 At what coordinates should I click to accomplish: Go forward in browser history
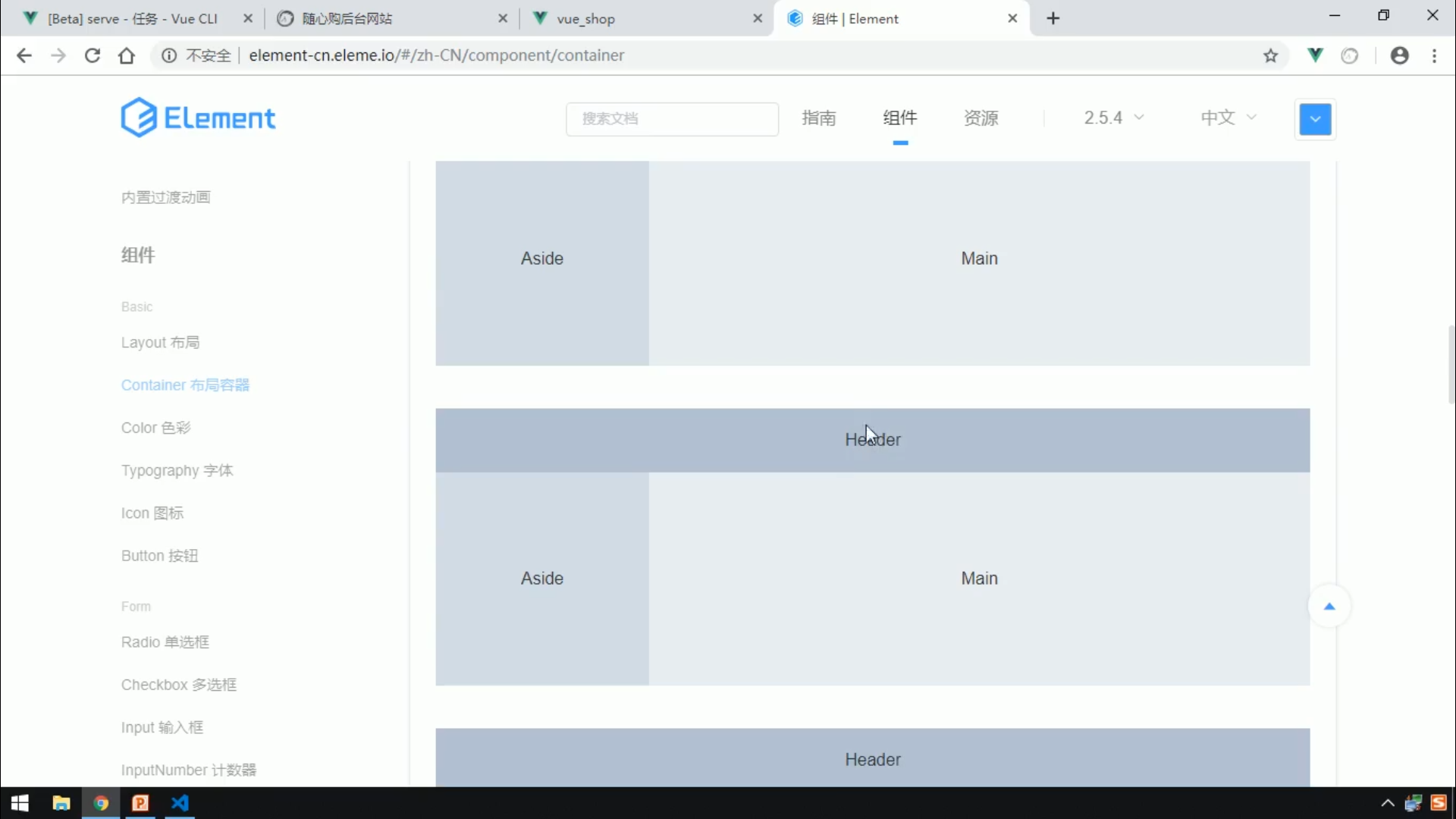[x=58, y=55]
